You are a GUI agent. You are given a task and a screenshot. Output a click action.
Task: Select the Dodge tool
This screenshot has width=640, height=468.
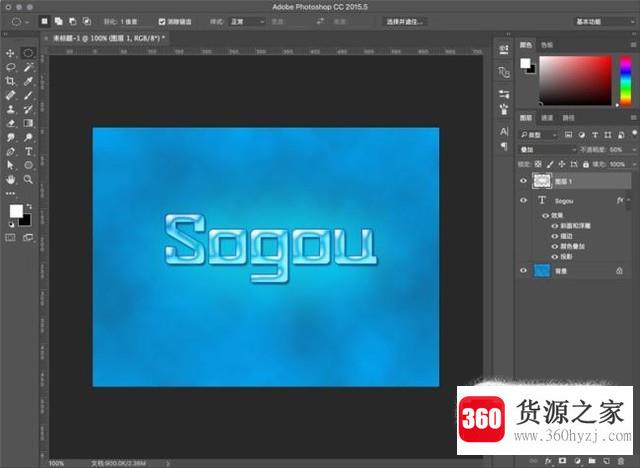click(x=28, y=138)
